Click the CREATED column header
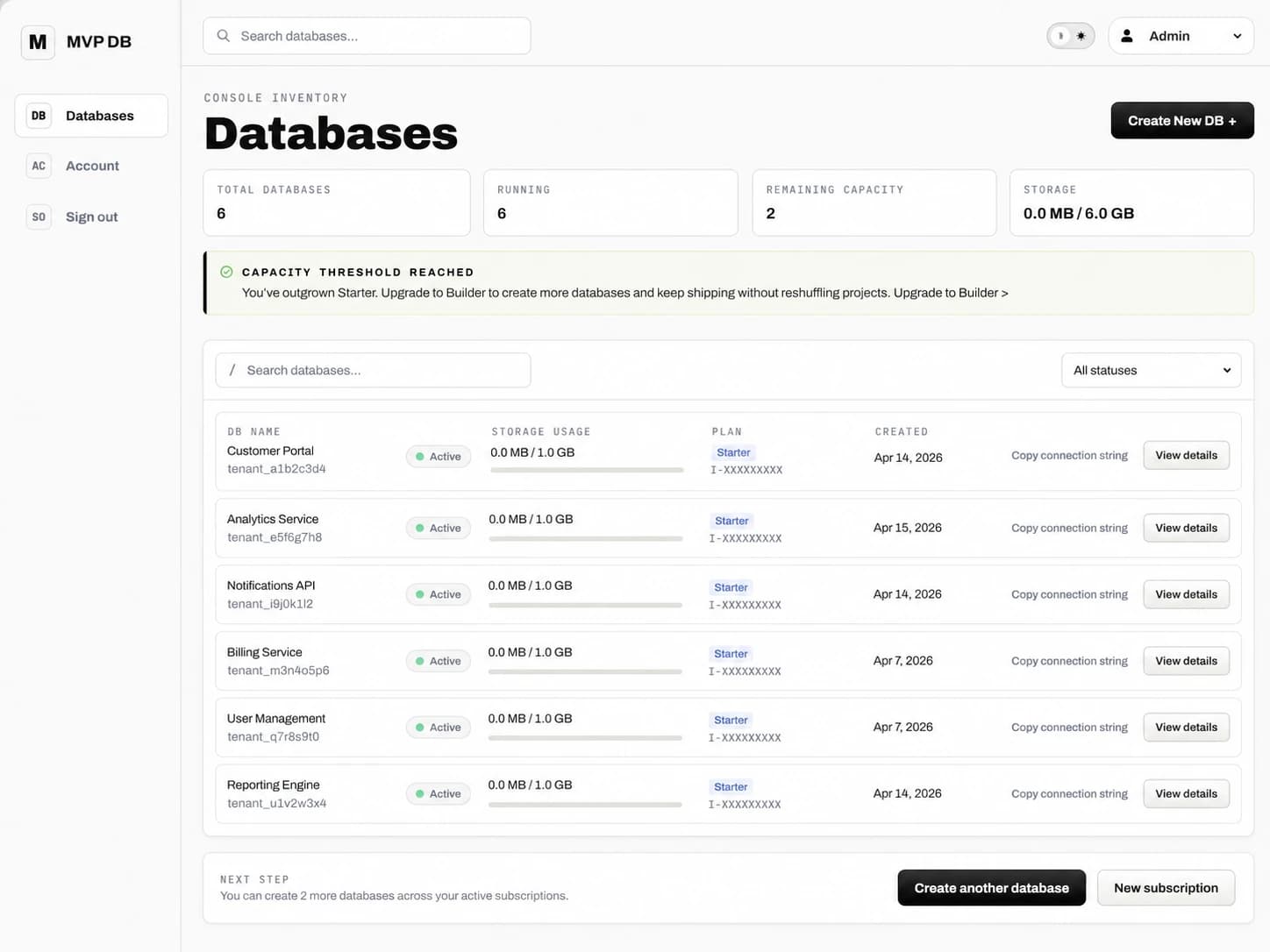 (902, 431)
